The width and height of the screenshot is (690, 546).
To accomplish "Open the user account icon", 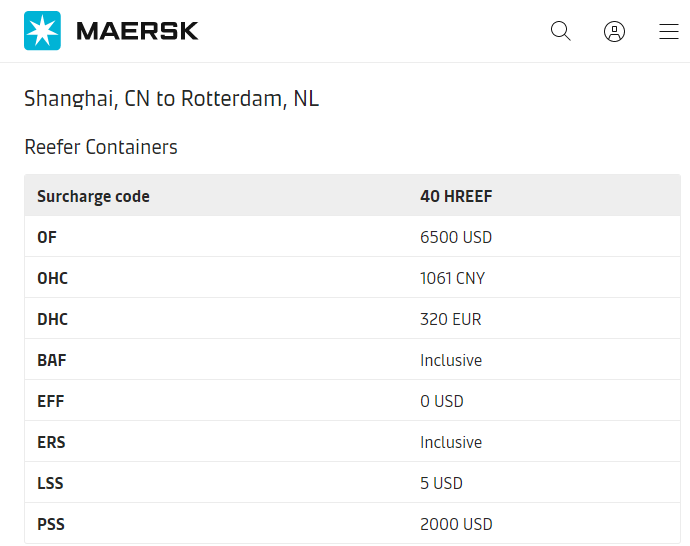I will coord(615,31).
